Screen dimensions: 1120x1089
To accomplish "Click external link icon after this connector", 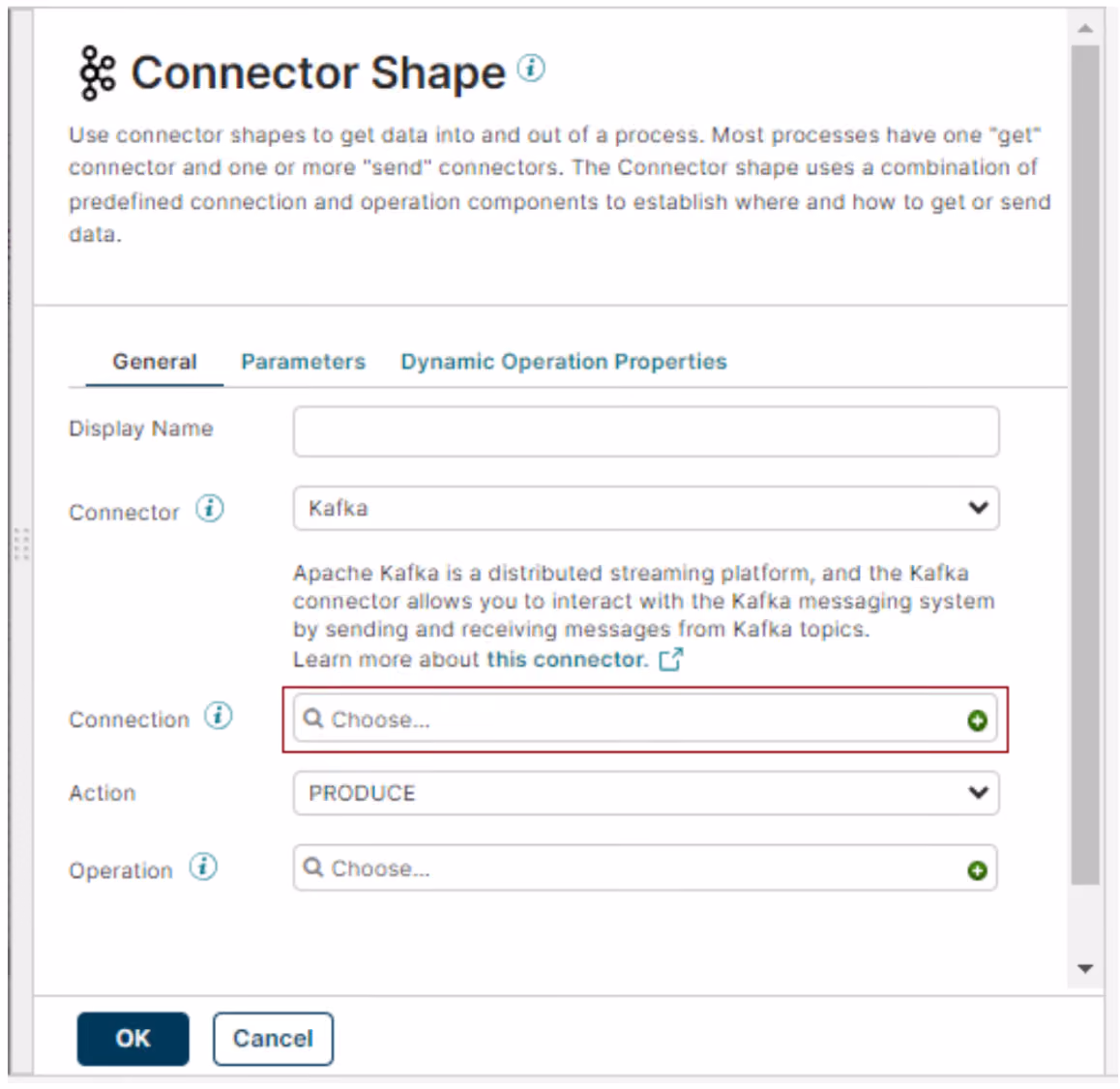I will (670, 660).
